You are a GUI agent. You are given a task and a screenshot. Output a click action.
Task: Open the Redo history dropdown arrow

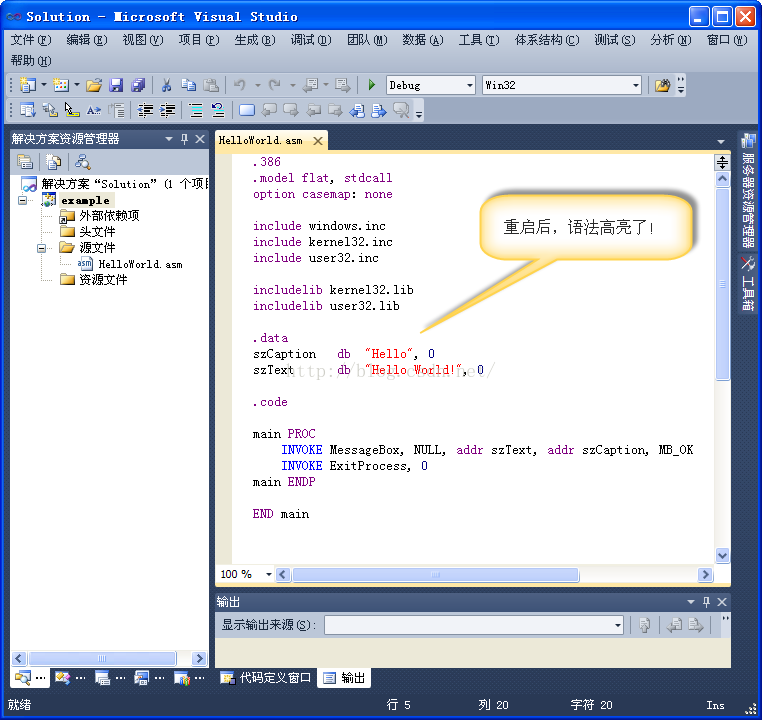pos(293,86)
